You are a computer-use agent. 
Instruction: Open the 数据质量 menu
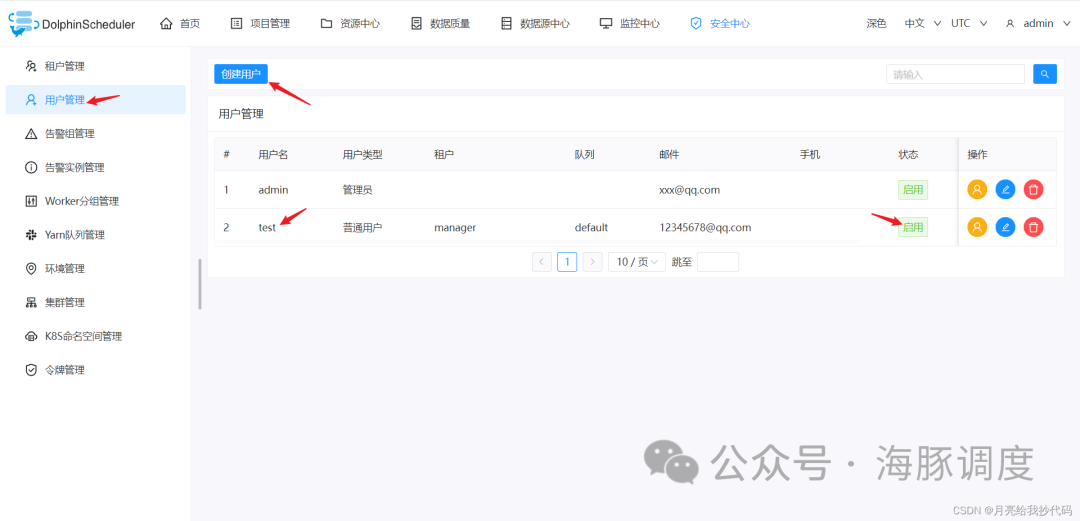(x=440, y=23)
